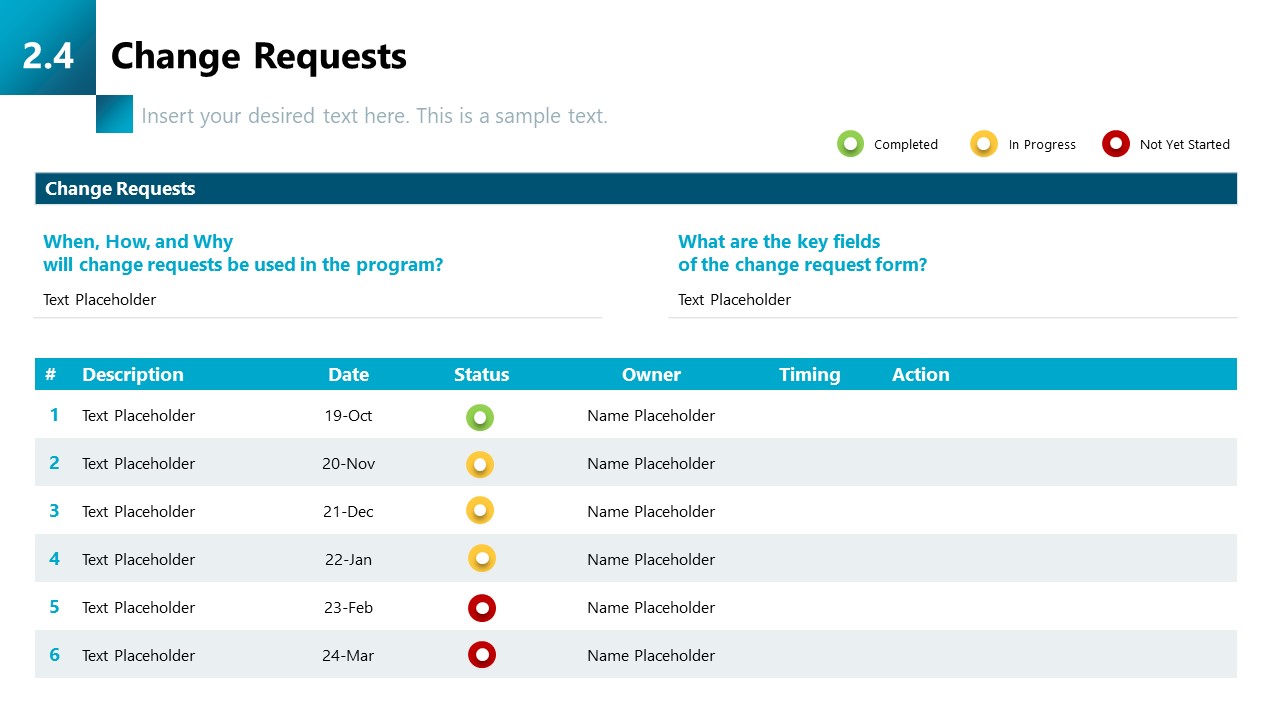Click the green Completed legend icon

[850, 144]
